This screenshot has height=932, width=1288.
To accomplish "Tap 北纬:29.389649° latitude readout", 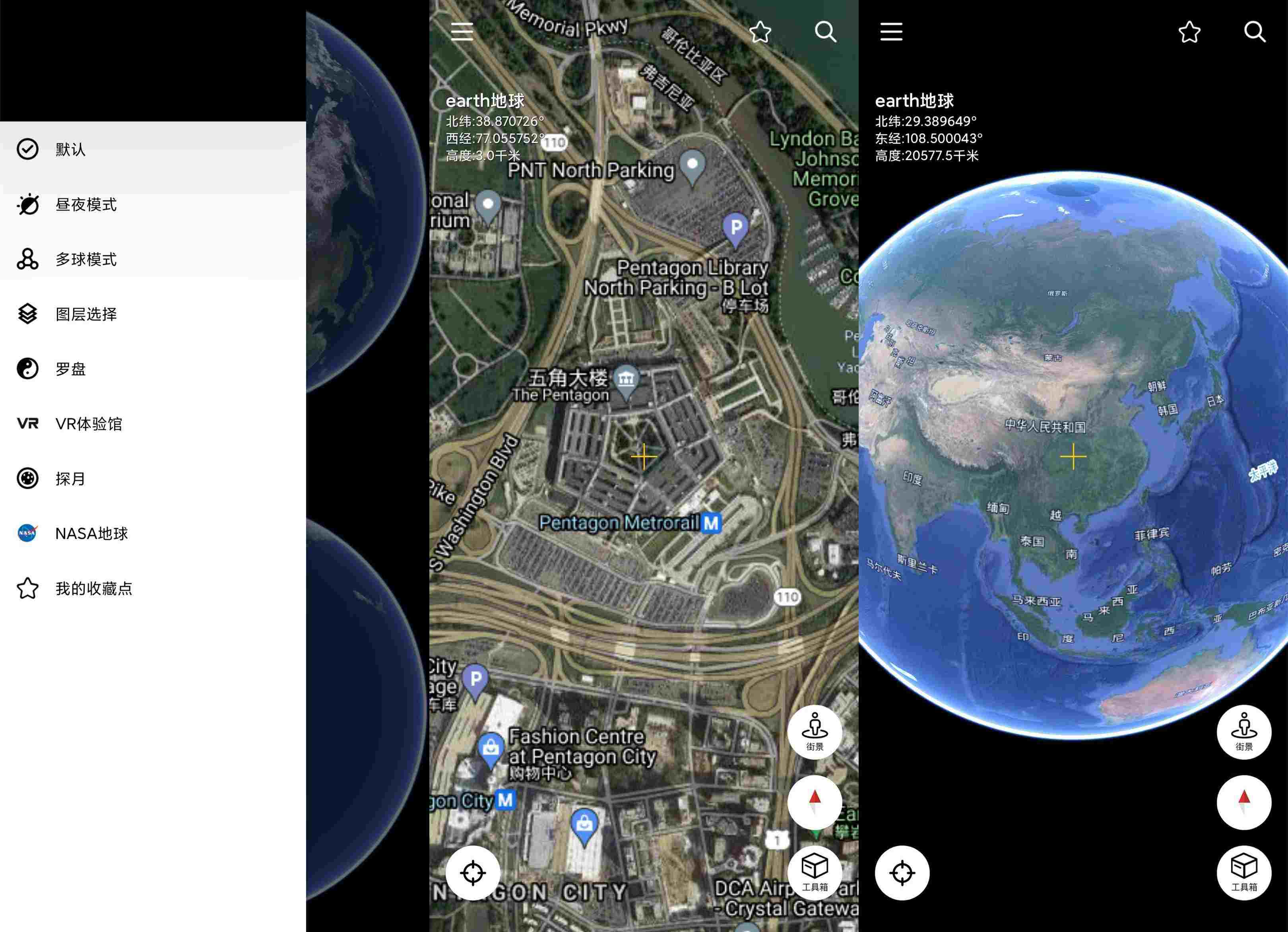I will click(x=926, y=121).
